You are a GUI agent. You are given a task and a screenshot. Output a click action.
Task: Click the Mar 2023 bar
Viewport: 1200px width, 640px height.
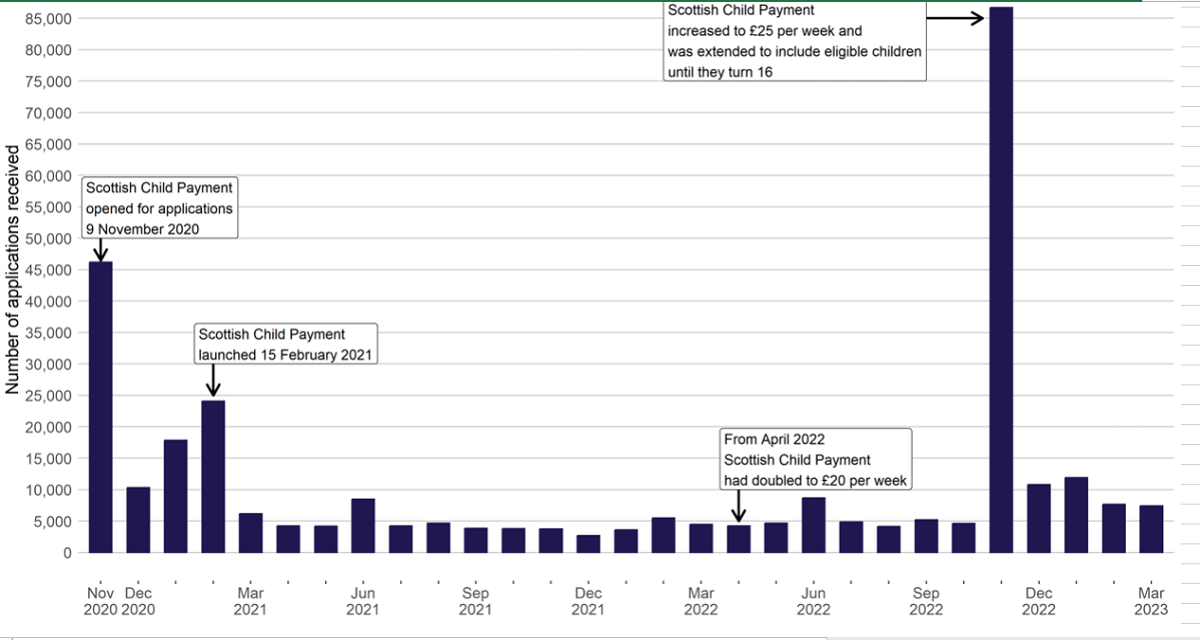click(1151, 529)
